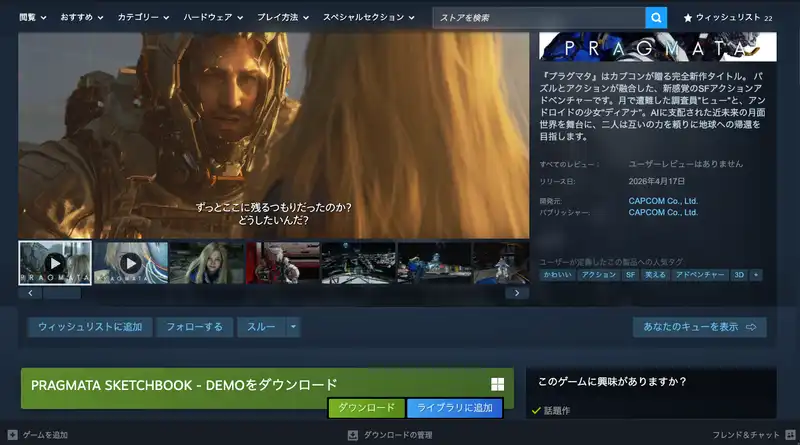
Task: Click the store search magnifier button
Action: coord(656,18)
